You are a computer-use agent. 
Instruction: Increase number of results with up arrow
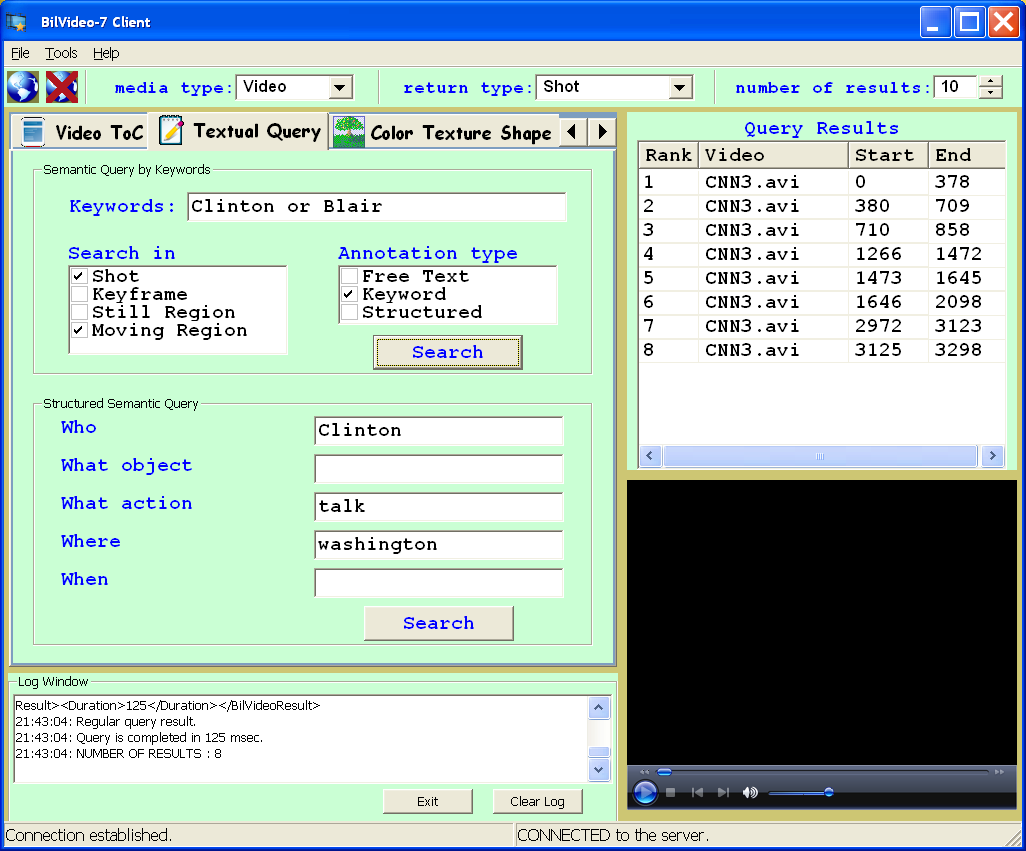pos(990,82)
